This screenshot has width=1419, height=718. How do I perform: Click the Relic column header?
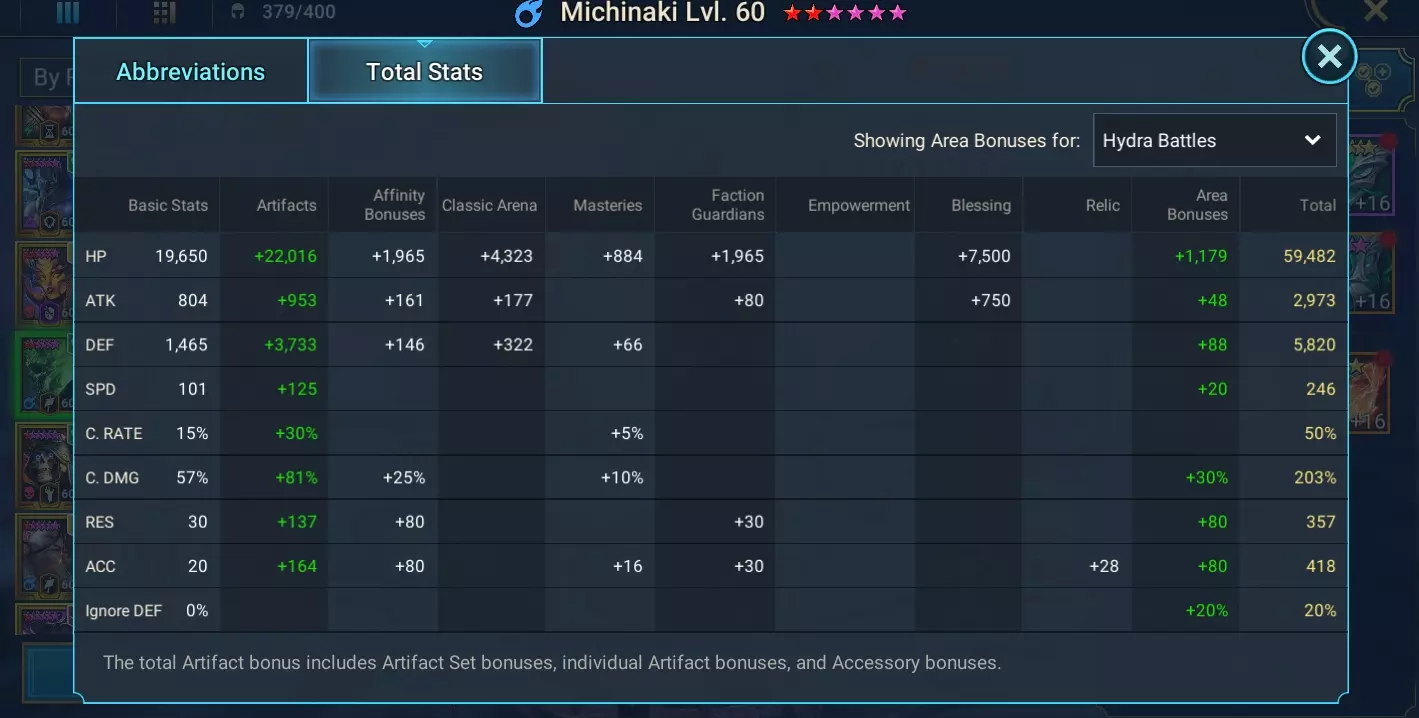(x=1102, y=205)
